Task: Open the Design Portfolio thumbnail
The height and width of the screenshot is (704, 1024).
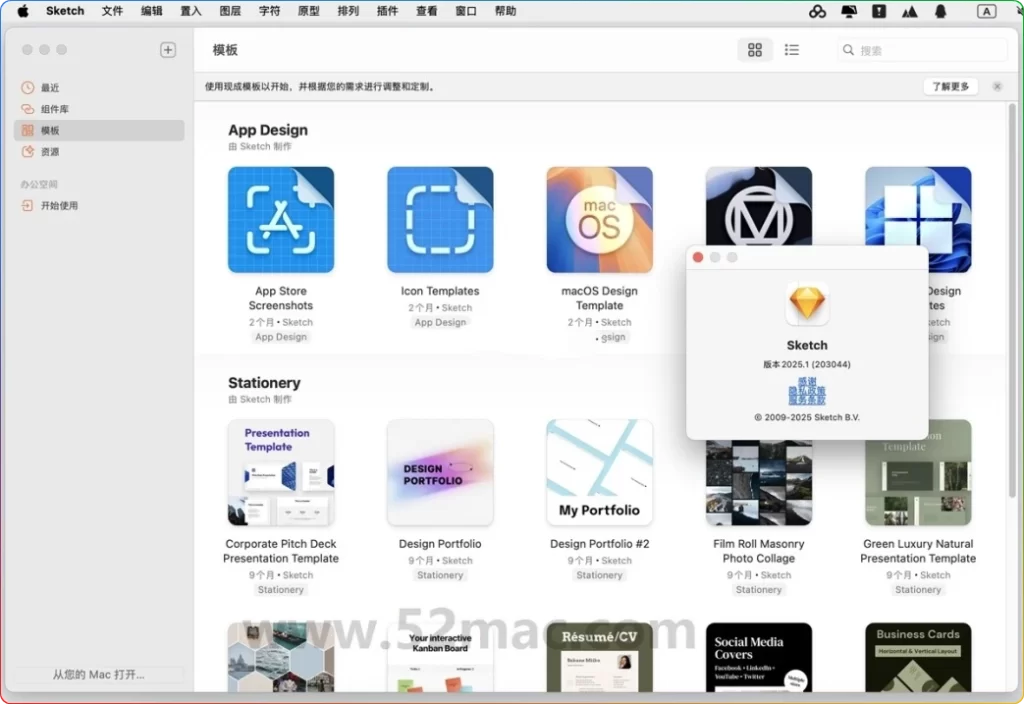Action: click(x=440, y=472)
